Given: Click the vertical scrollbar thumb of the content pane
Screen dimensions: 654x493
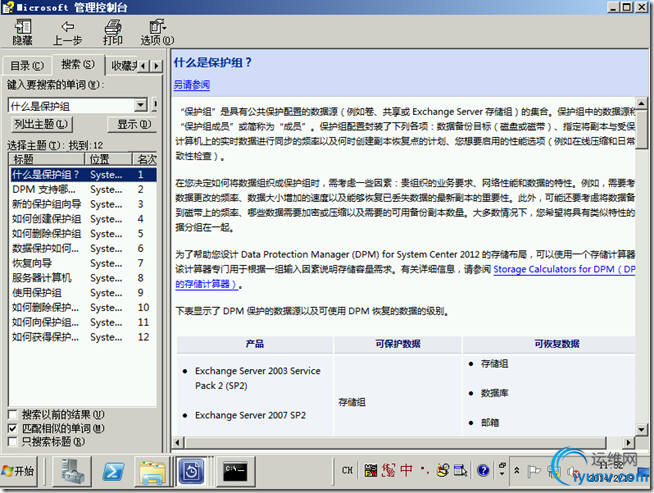Looking at the screenshot, I should 641,128.
